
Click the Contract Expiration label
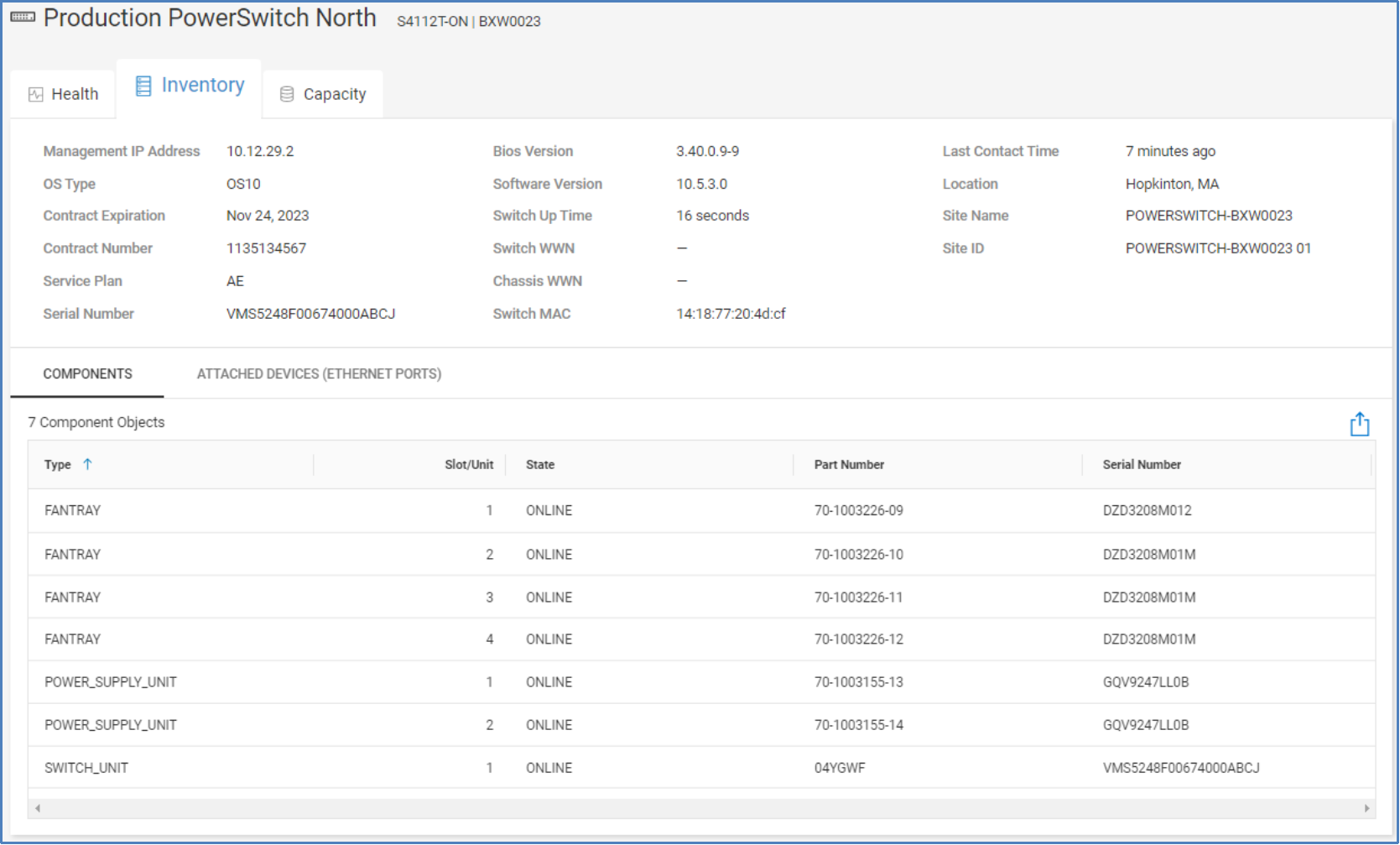[104, 216]
